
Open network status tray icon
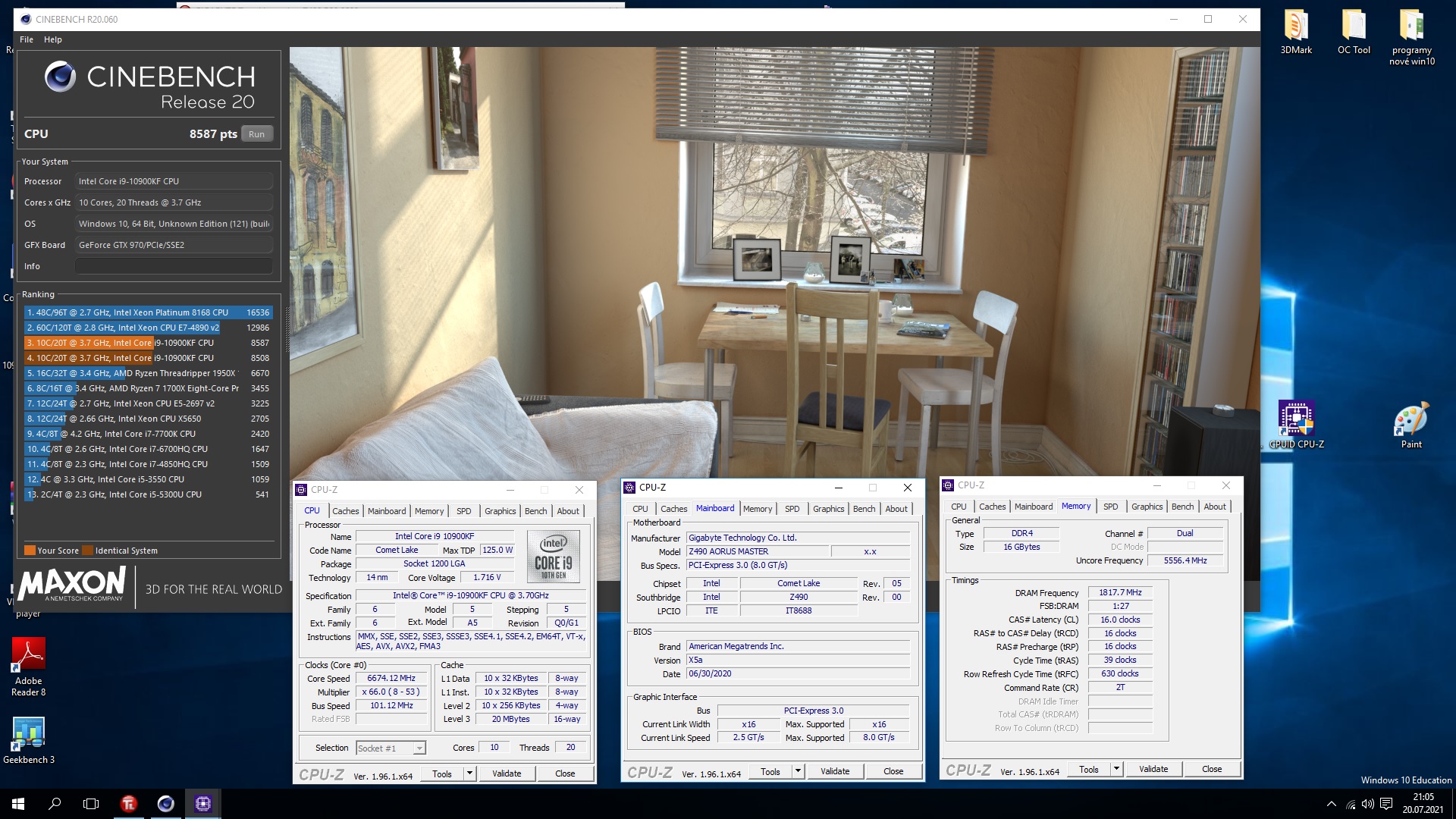click(1351, 804)
